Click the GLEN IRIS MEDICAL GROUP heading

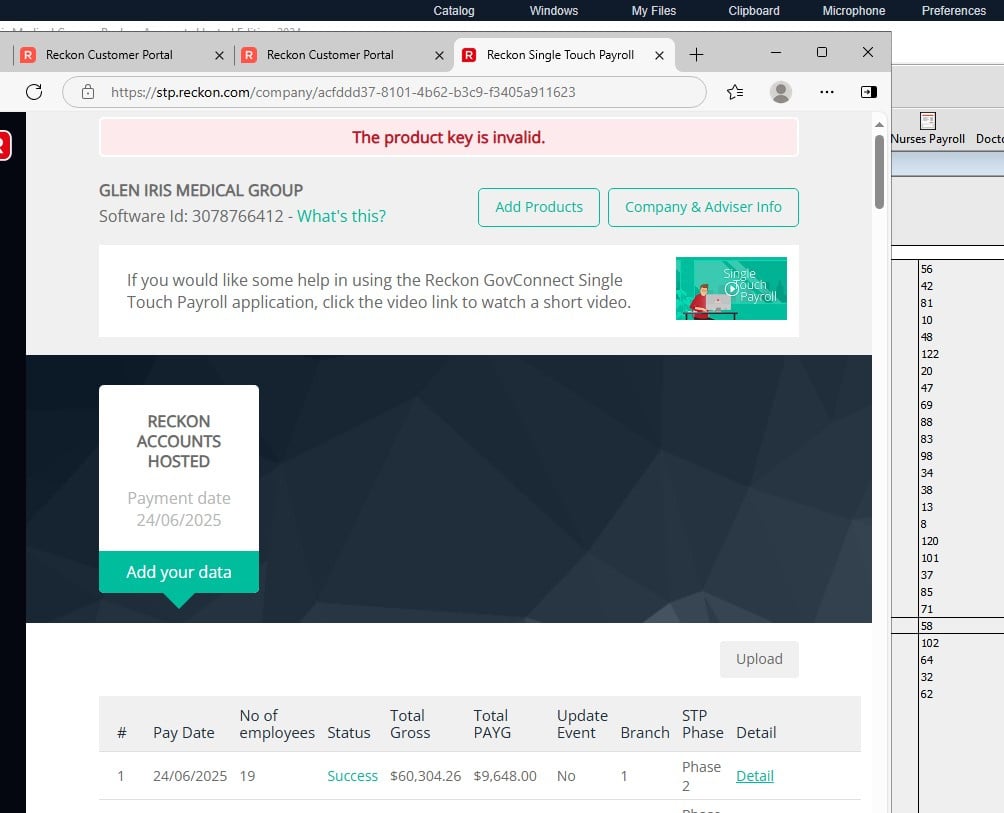tap(200, 190)
